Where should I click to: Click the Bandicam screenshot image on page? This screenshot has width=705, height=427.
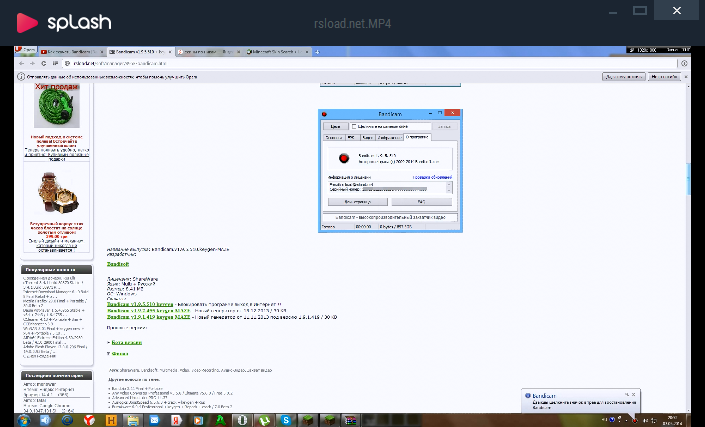coord(390,171)
